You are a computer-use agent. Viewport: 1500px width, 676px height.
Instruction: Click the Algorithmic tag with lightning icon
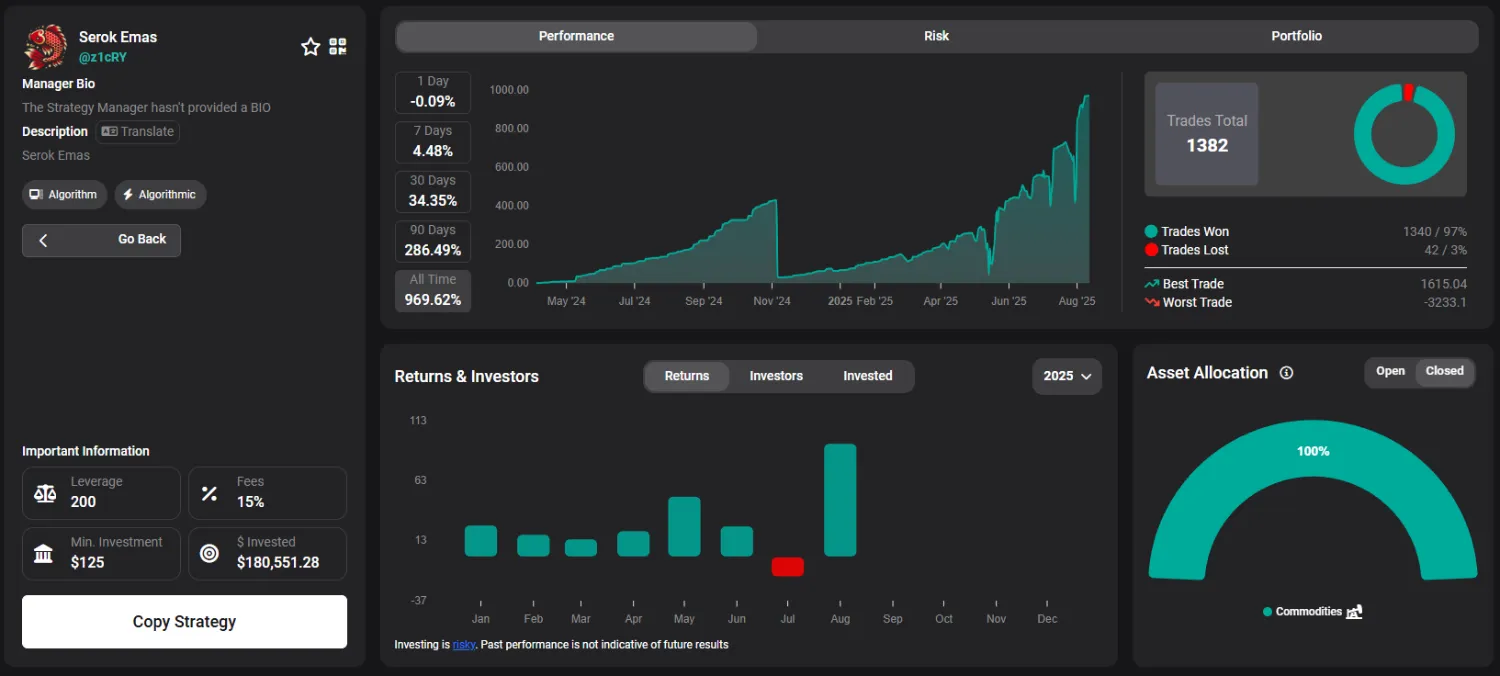coord(160,195)
